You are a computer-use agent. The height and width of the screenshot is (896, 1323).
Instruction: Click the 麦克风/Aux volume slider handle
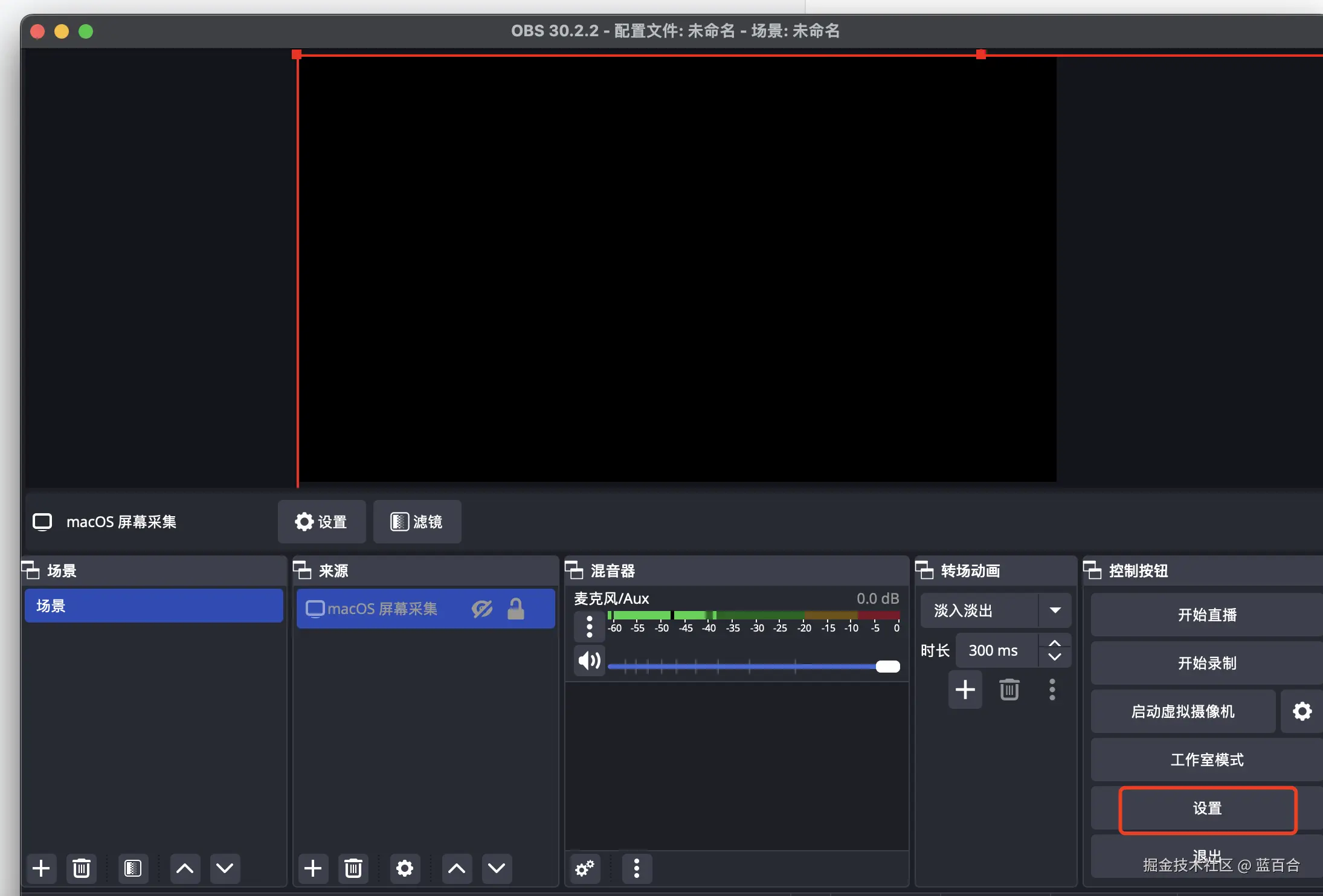click(887, 666)
